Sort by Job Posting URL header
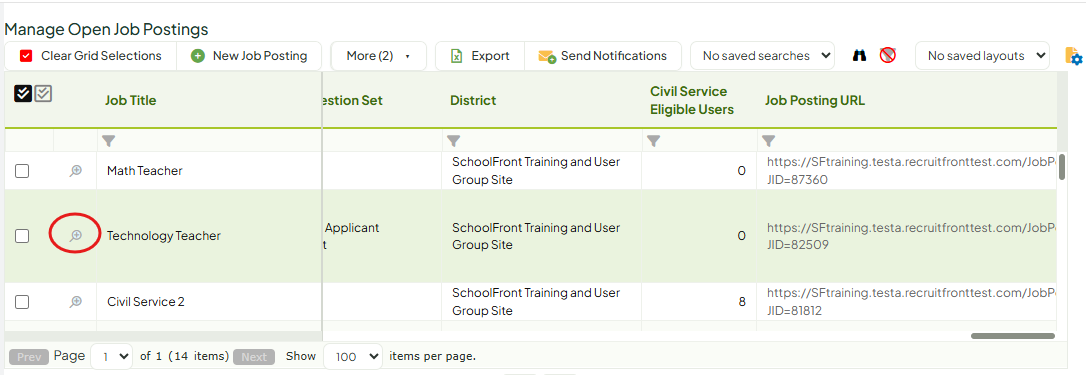 click(814, 101)
